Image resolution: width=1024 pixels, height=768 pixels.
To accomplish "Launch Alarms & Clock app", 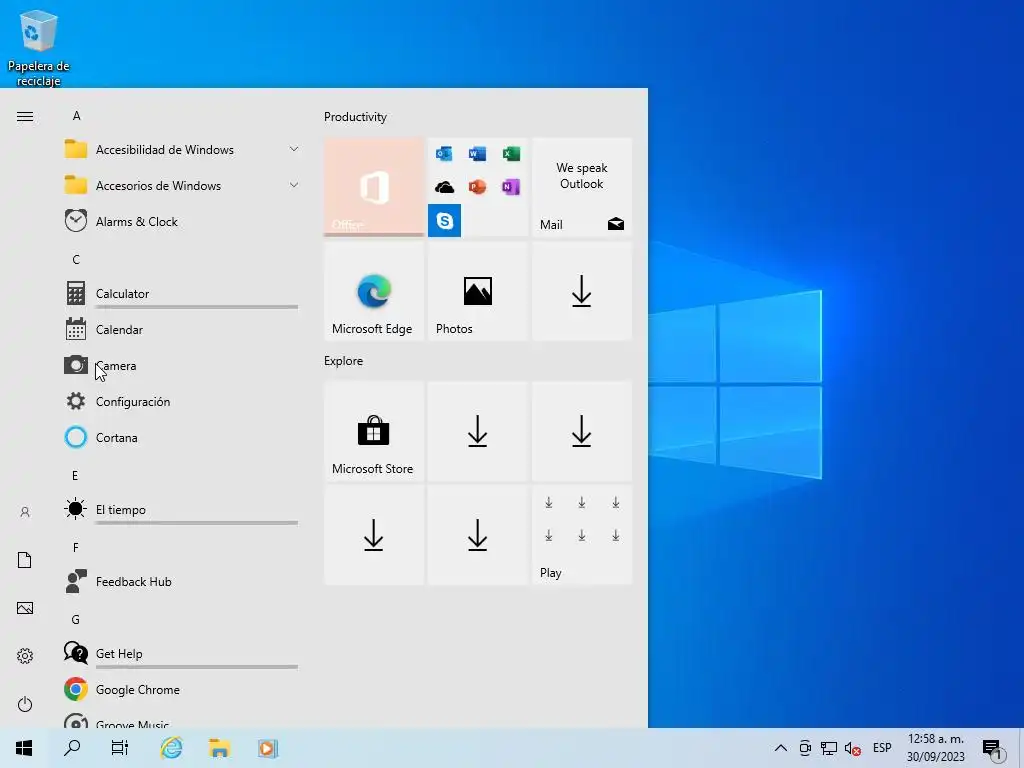I will (182, 221).
